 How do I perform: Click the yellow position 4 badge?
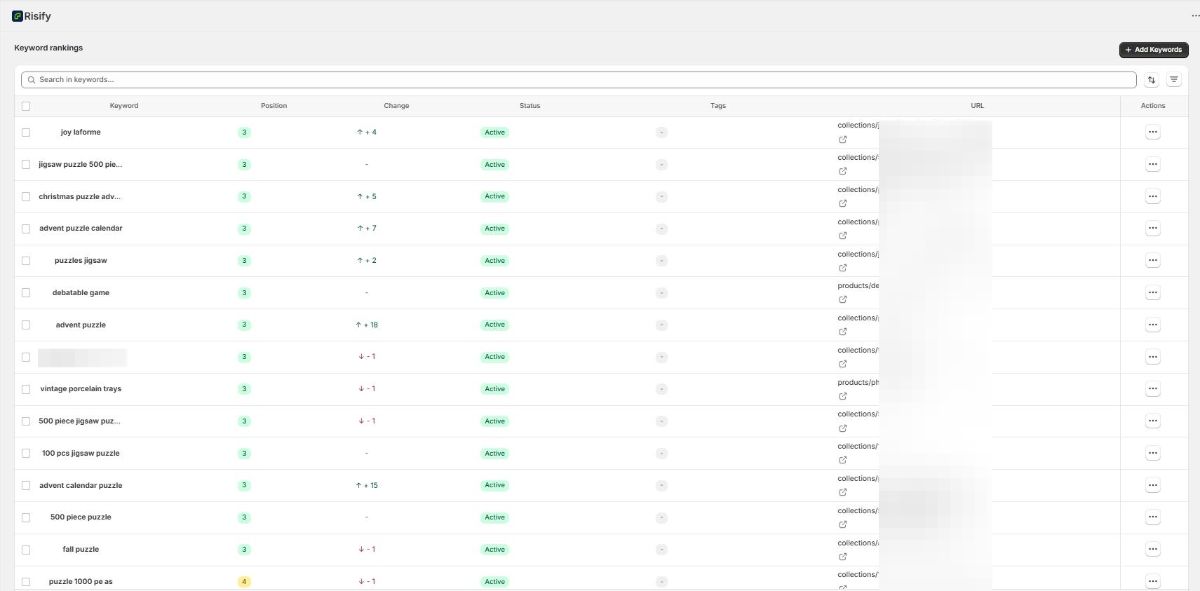[243, 582]
